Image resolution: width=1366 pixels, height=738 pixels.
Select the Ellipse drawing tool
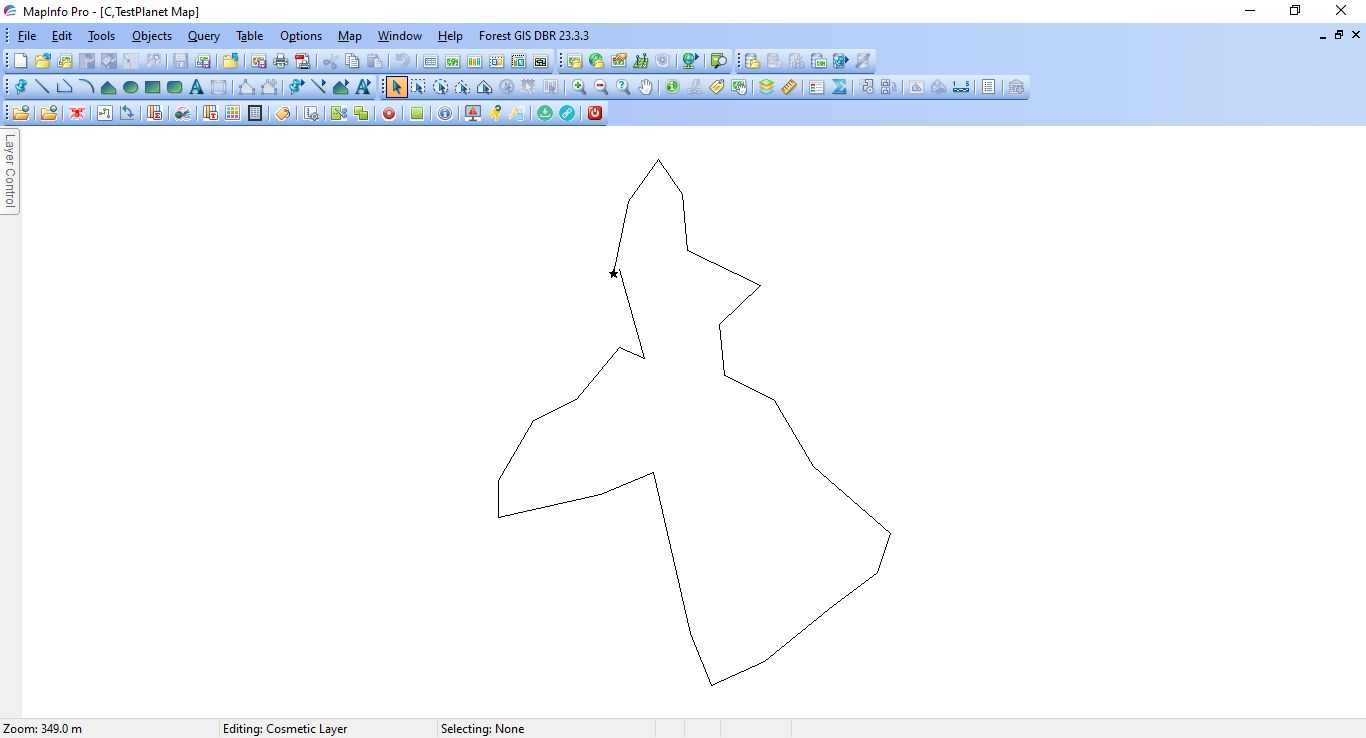pos(130,87)
